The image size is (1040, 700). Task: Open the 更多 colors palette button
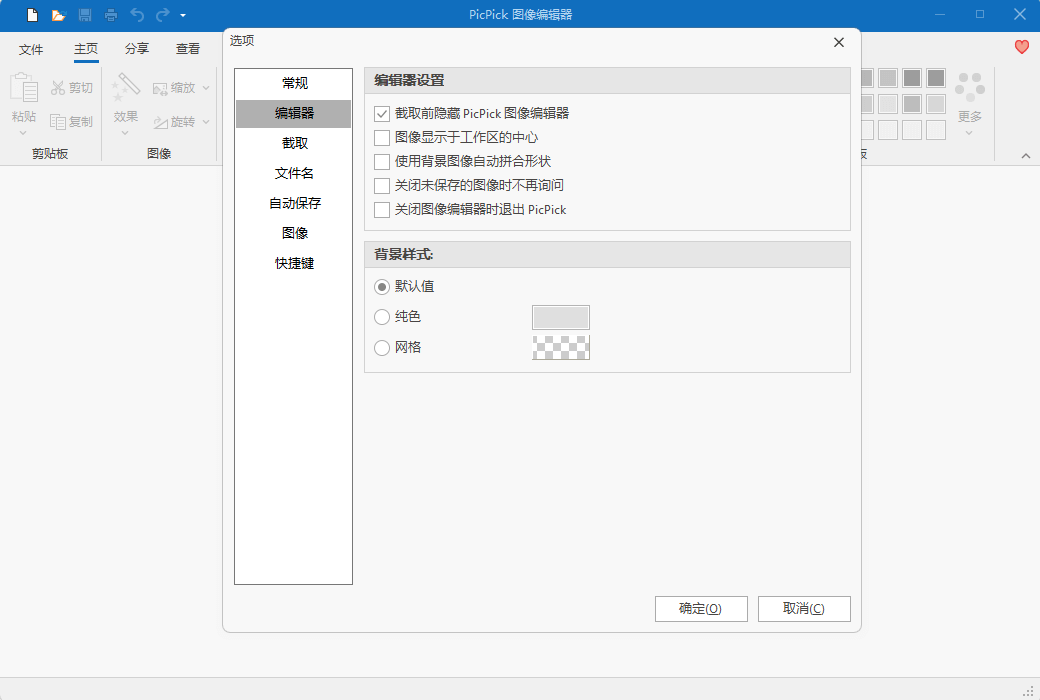[969, 105]
